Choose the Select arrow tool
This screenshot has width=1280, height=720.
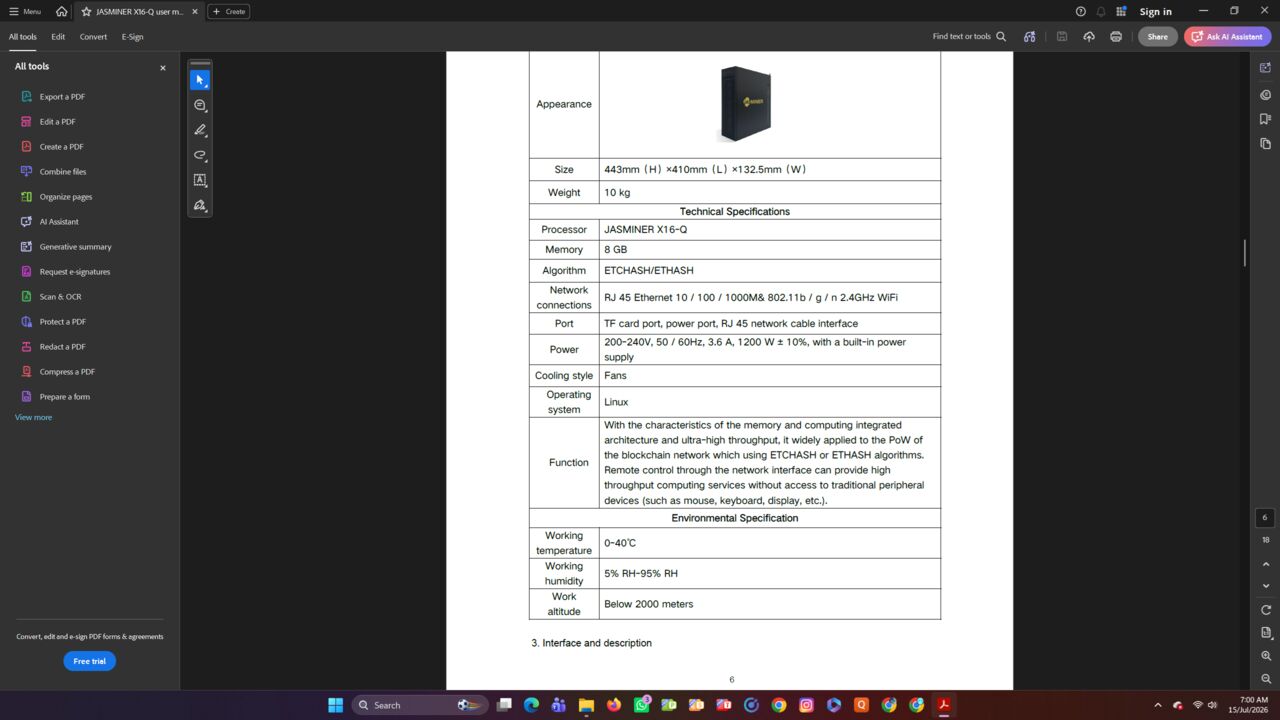coord(200,80)
